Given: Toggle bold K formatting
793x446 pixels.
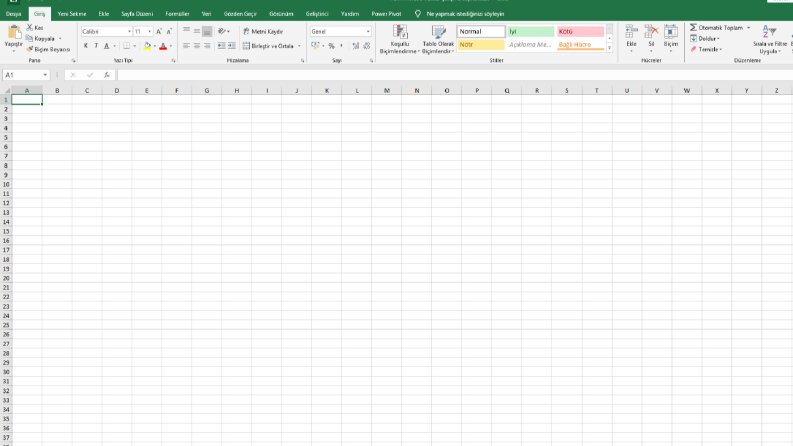Looking at the screenshot, I should pyautogui.click(x=85, y=46).
